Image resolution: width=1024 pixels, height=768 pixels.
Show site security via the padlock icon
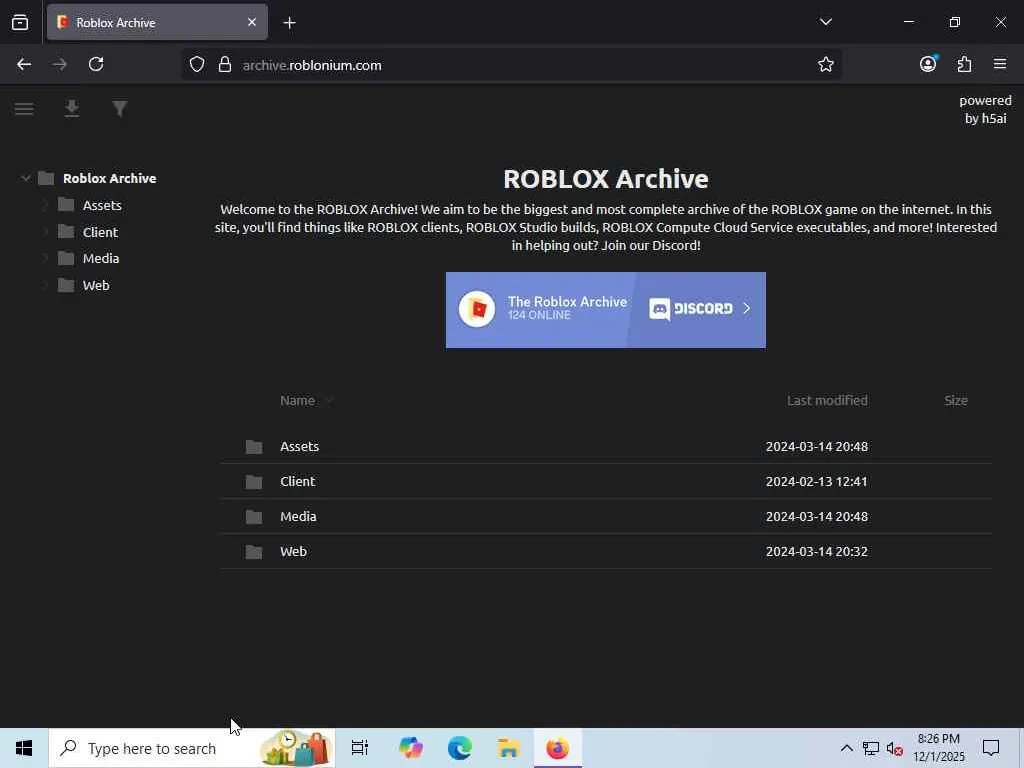point(225,65)
